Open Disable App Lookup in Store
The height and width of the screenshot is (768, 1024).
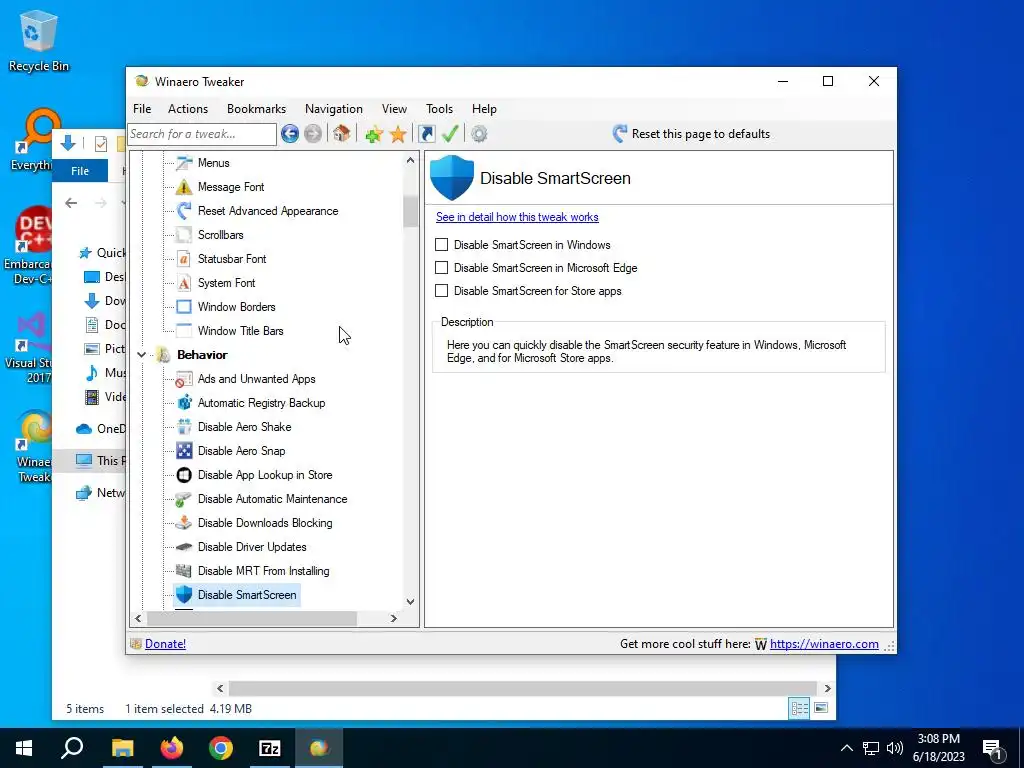click(265, 475)
